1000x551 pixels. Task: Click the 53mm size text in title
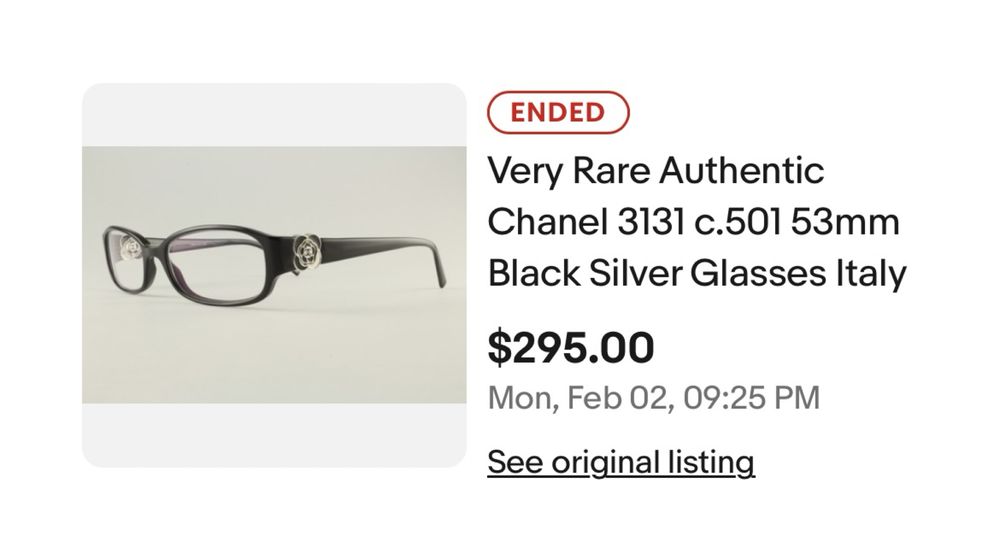846,222
